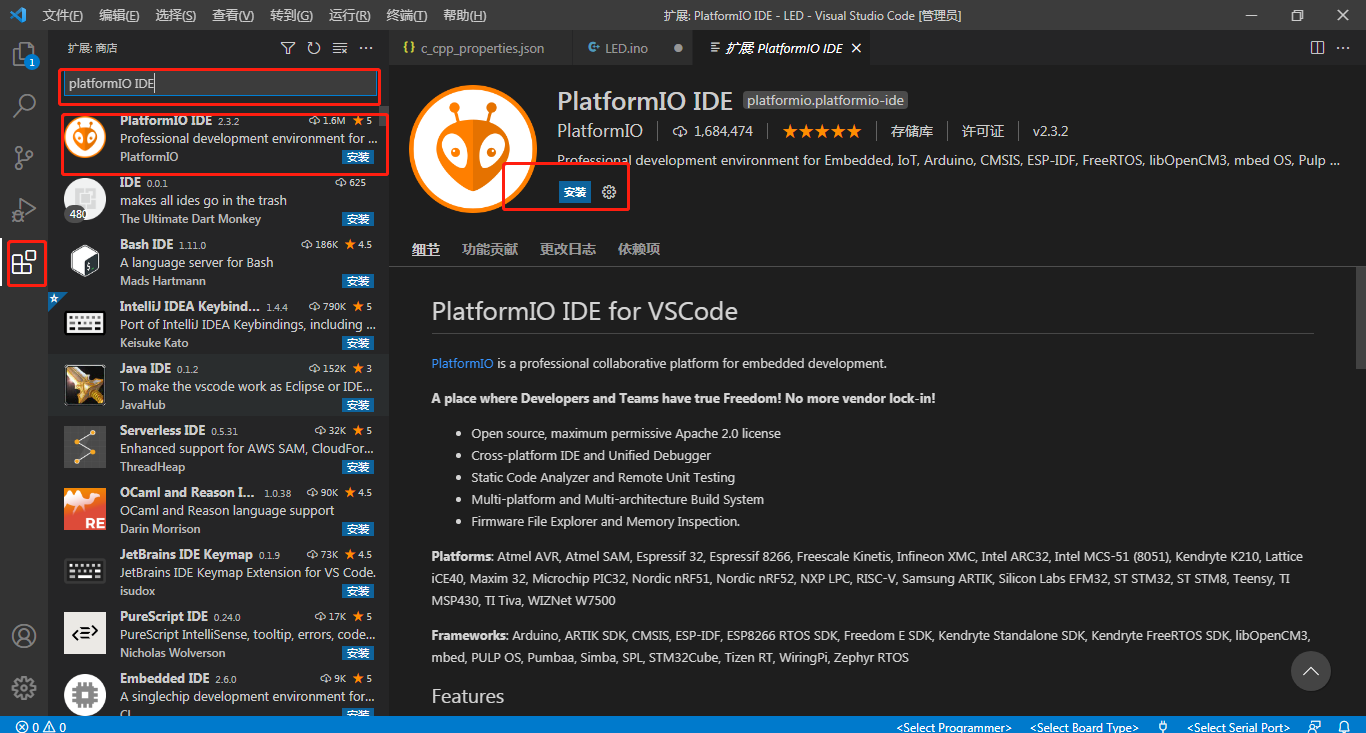Open the 终端(T) menu
Viewport: 1366px width, 733px height.
(407, 16)
